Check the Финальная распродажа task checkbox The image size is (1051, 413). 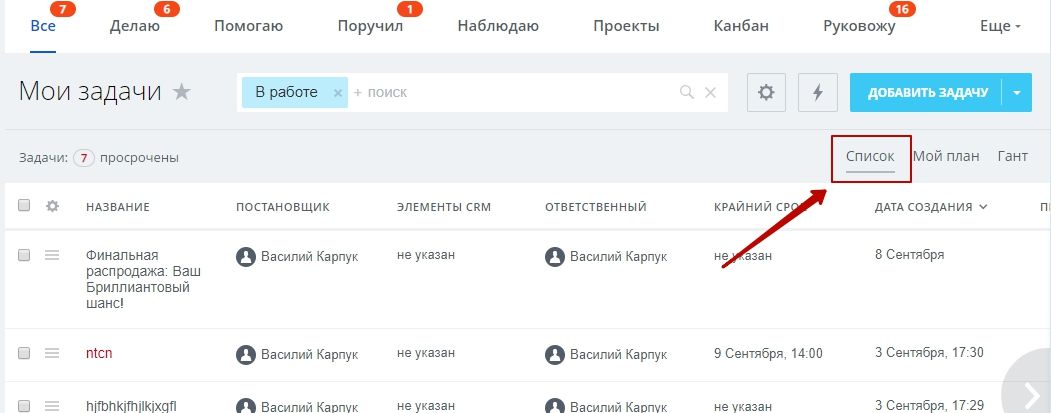[24, 255]
